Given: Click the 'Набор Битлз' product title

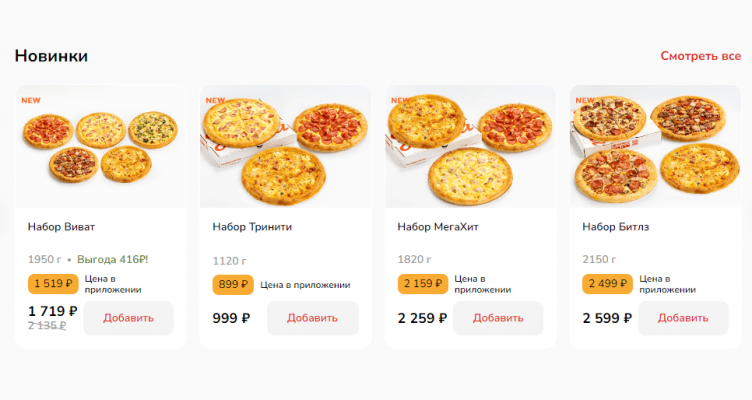Looking at the screenshot, I should [x=616, y=226].
